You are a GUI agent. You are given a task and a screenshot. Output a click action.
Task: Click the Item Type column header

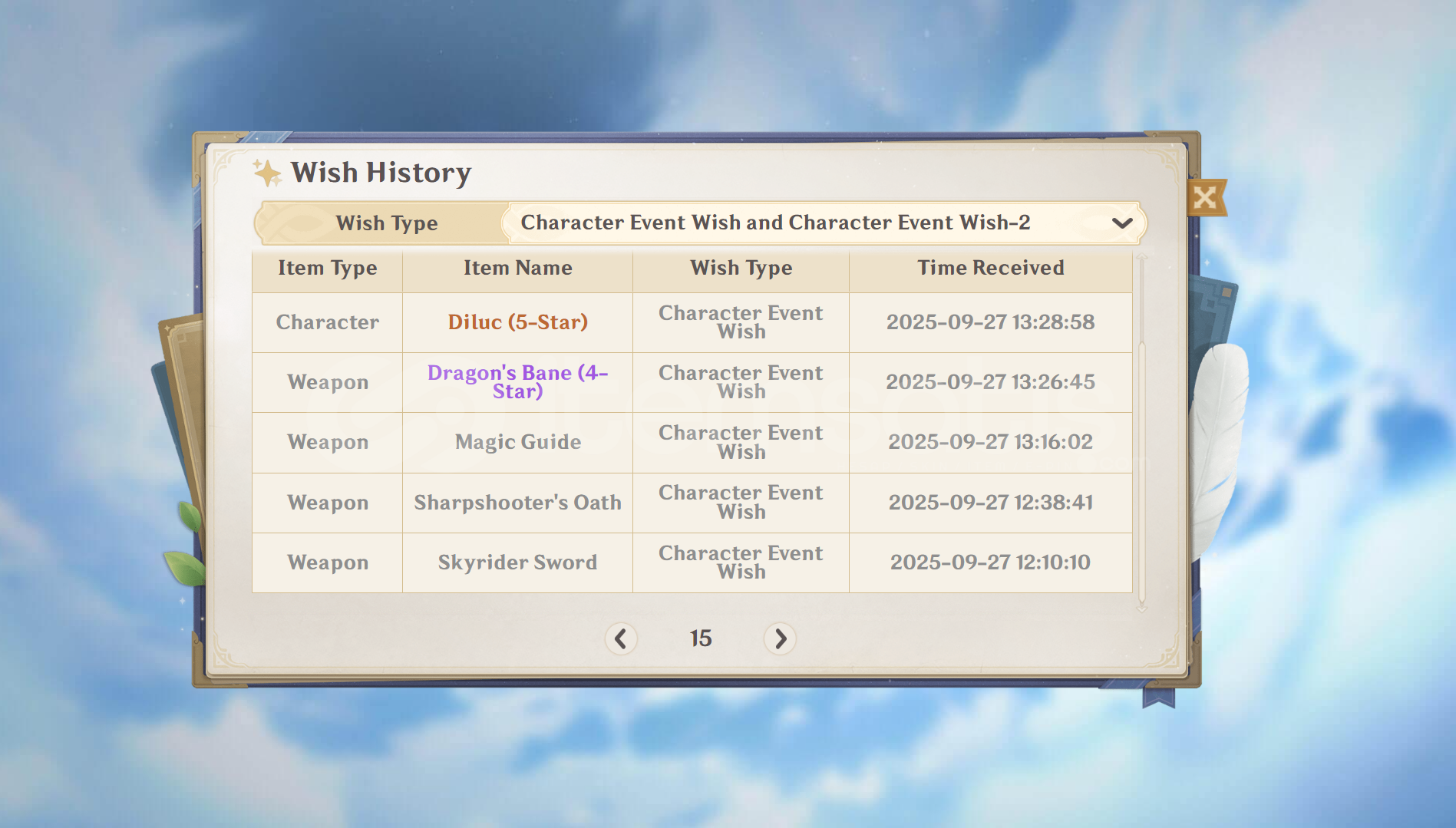pyautogui.click(x=327, y=268)
